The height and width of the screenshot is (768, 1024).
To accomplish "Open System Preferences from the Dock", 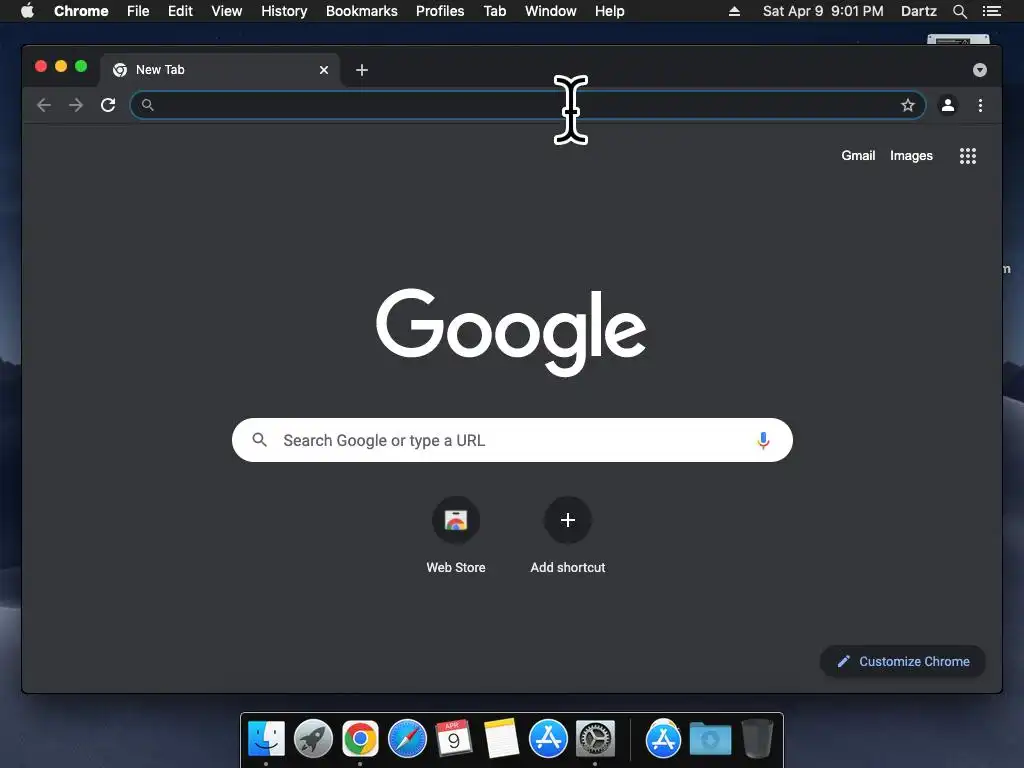I will coord(595,739).
